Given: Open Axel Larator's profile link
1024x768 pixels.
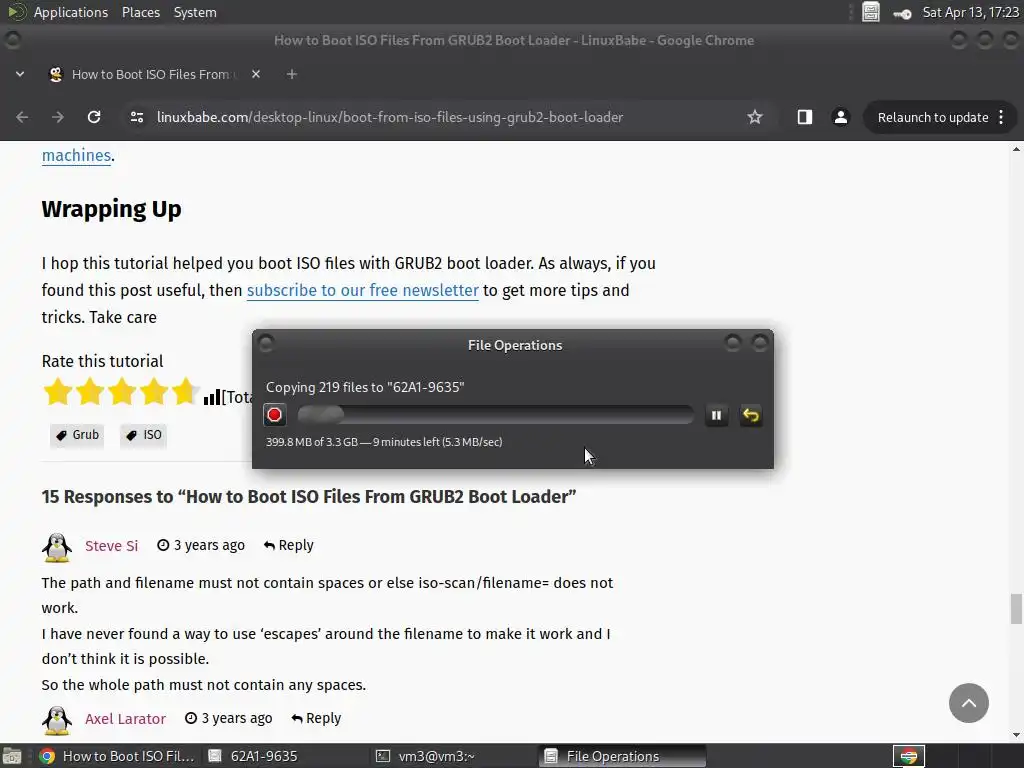Looking at the screenshot, I should click(x=125, y=719).
